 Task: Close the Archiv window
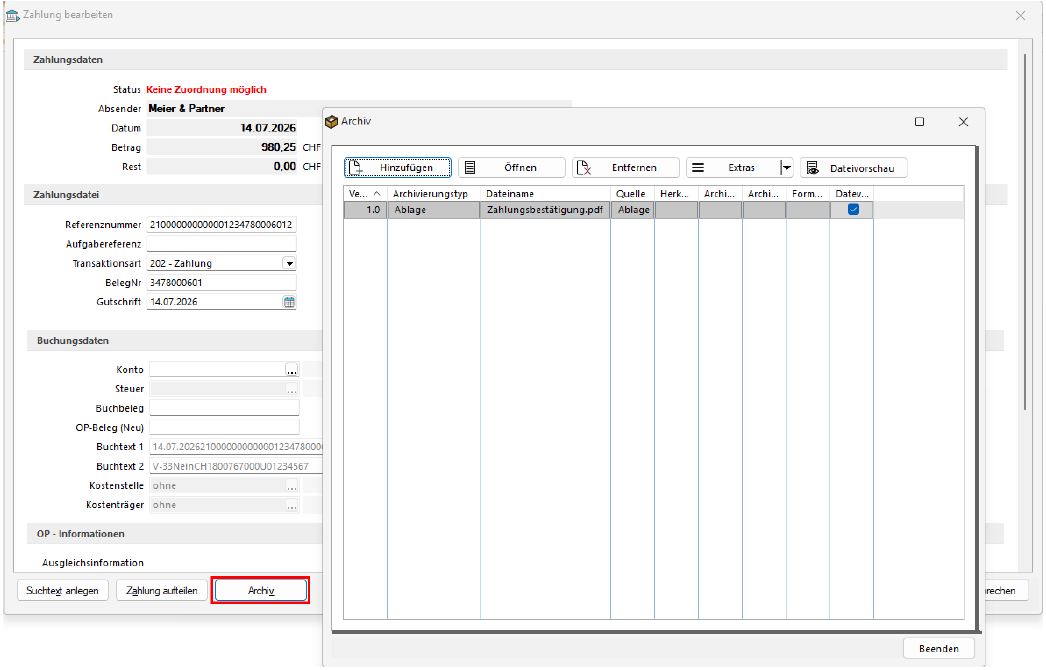click(963, 121)
